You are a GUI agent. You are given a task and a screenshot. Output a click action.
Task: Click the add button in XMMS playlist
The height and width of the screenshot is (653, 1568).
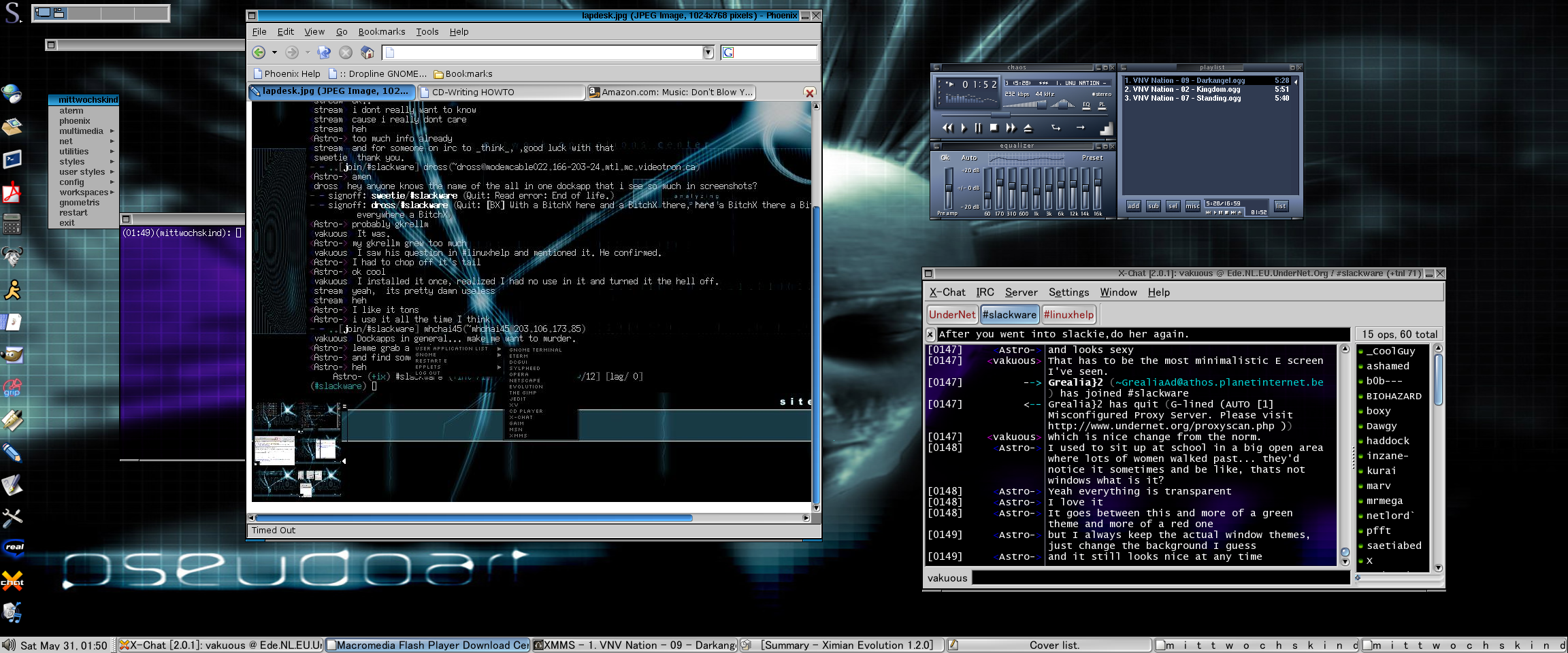point(1133,206)
